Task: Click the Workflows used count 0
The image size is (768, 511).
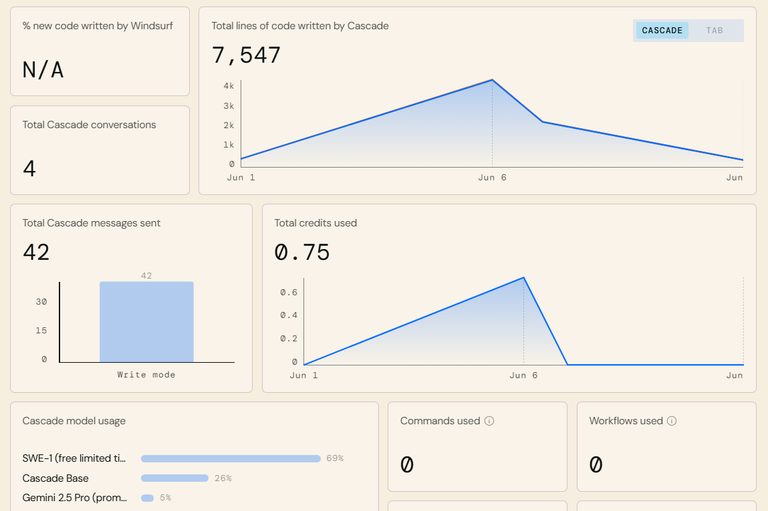Action: [596, 464]
